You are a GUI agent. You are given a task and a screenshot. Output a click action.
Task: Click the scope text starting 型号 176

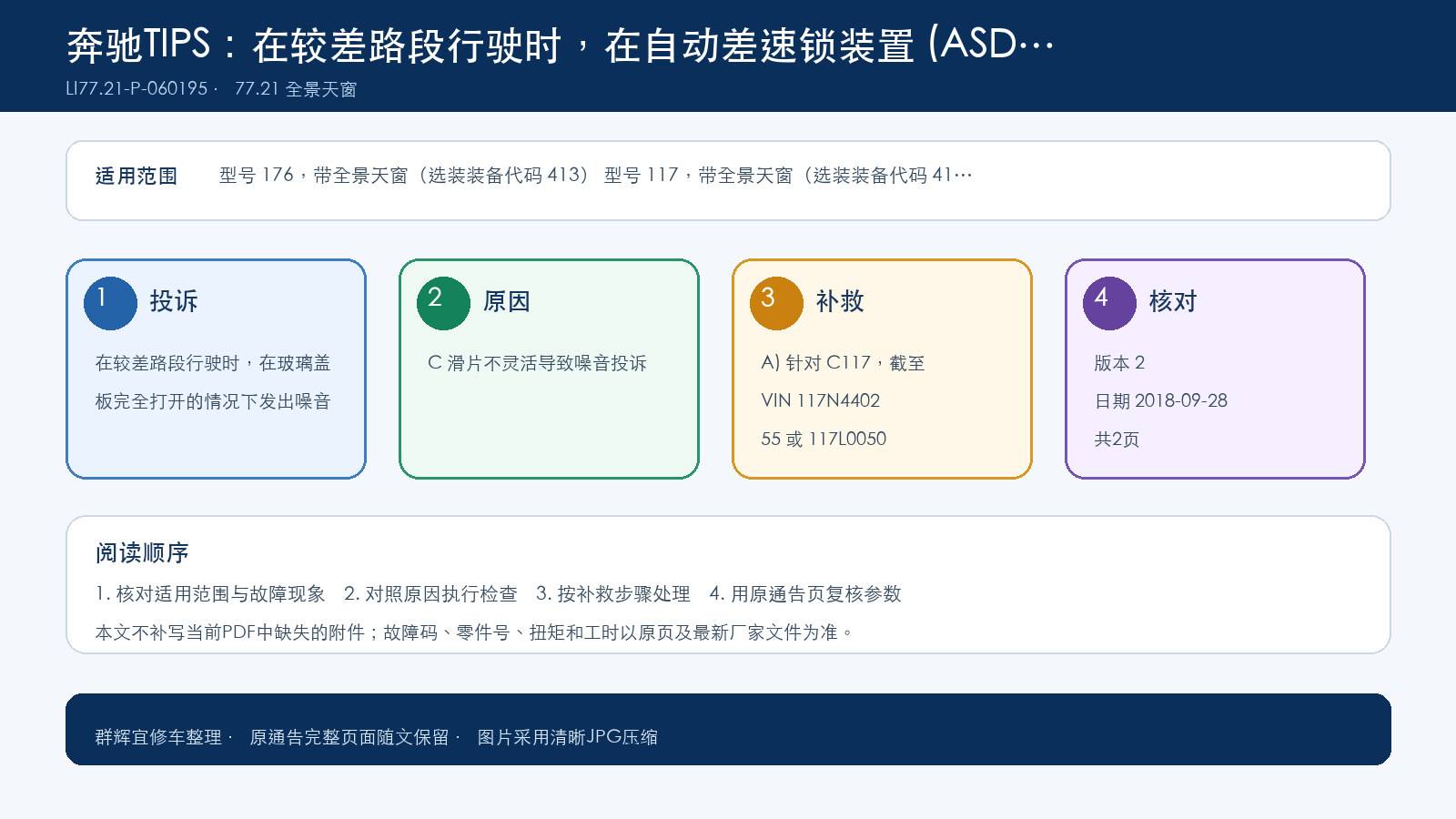(596, 176)
